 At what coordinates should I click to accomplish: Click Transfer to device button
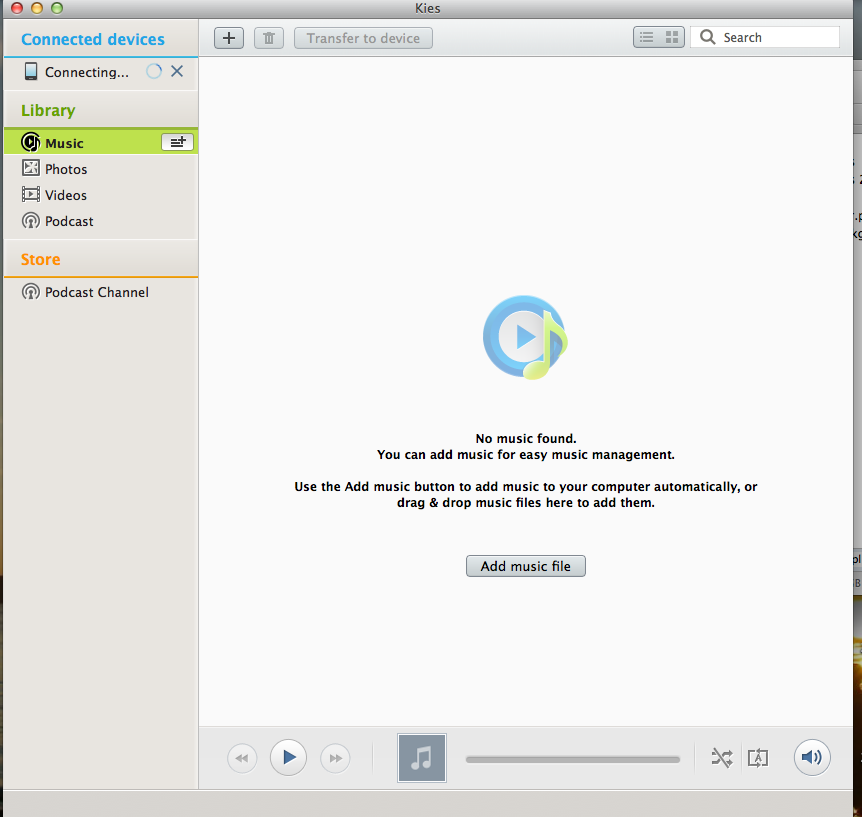point(363,38)
